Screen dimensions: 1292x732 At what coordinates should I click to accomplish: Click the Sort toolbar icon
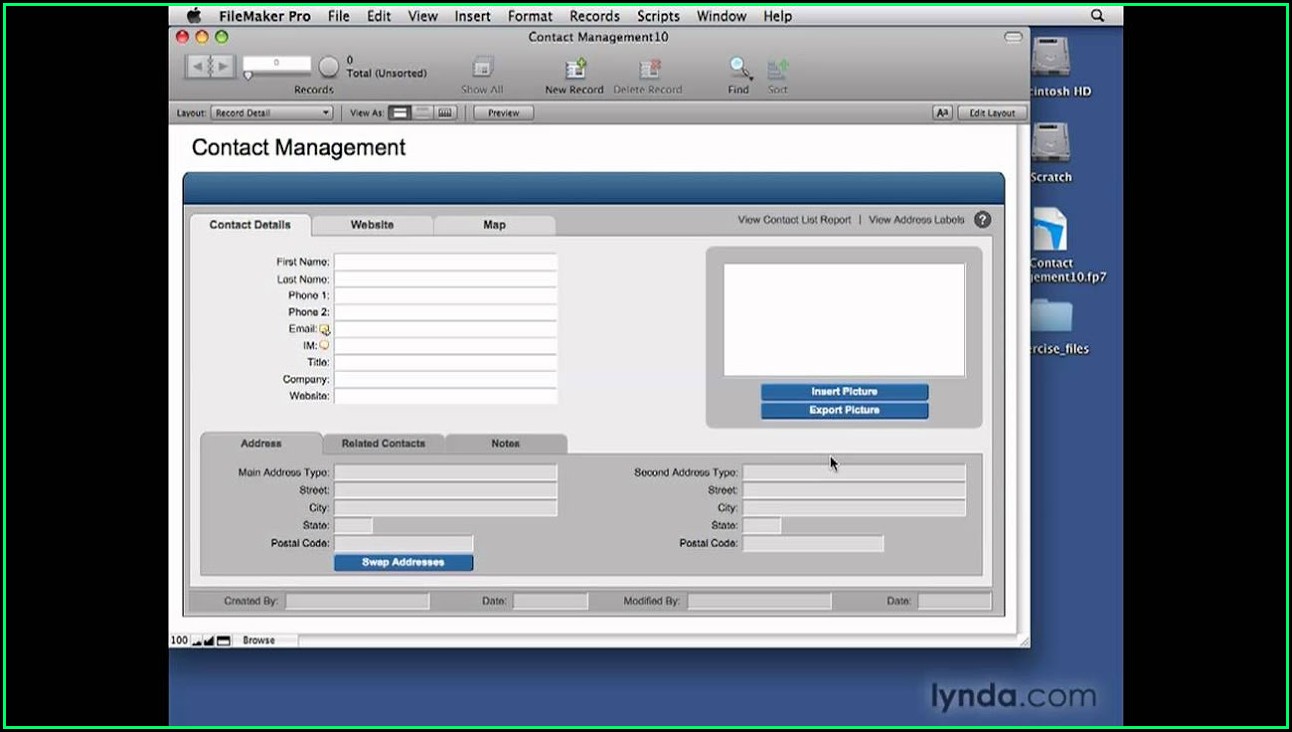tap(778, 68)
